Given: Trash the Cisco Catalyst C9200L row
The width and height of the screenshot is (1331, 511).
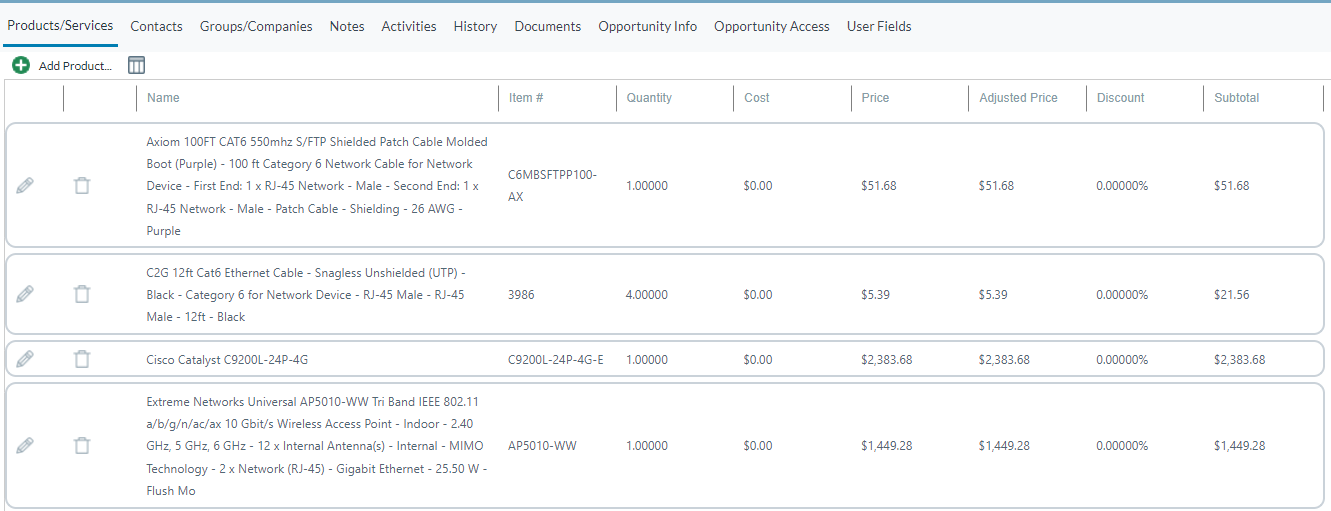Looking at the screenshot, I should point(82,359).
